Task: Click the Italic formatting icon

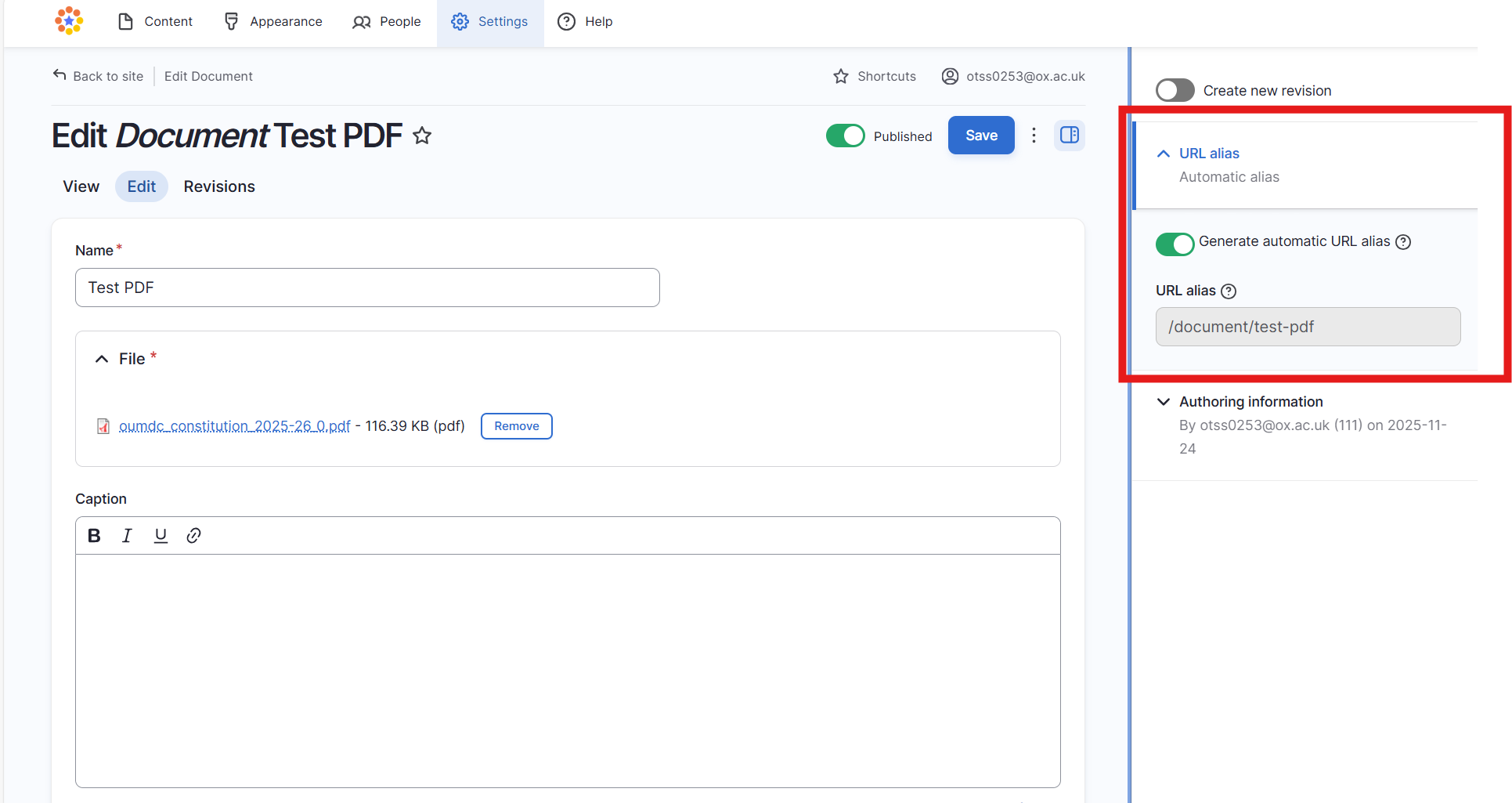Action: coord(127,536)
